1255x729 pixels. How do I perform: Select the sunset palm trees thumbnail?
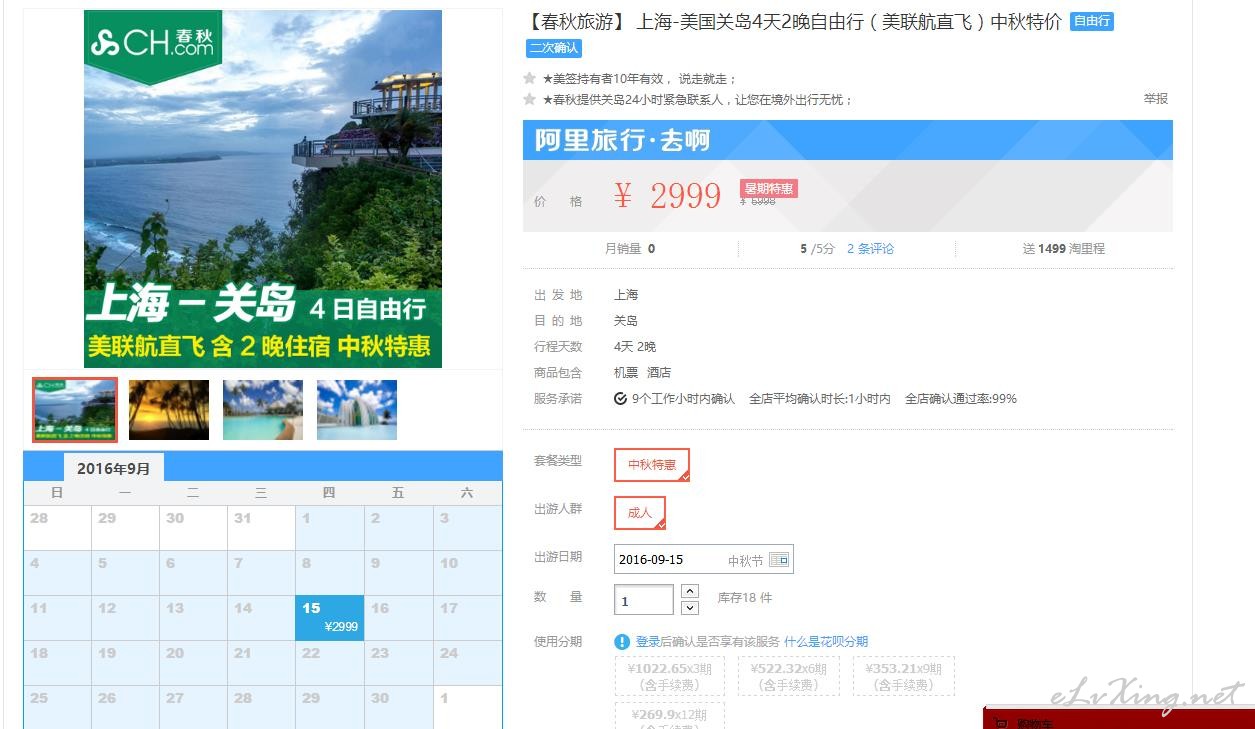pos(169,410)
